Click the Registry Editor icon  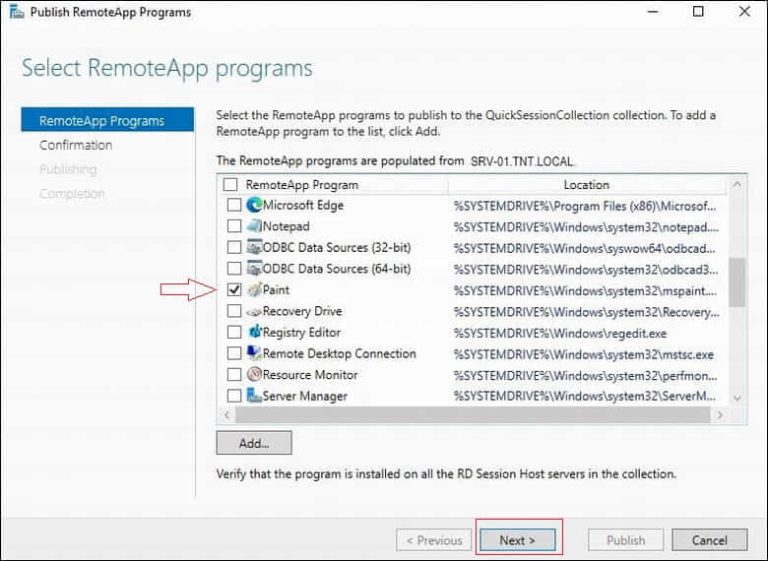tap(254, 332)
